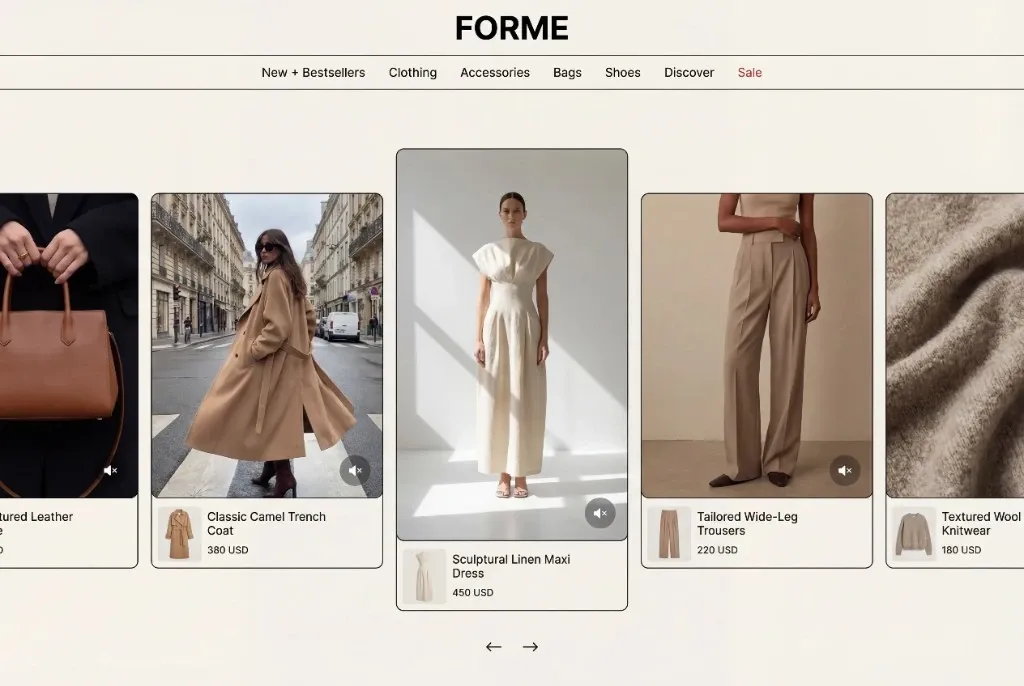Unmute the Wide-Leg Trousers video

(844, 470)
